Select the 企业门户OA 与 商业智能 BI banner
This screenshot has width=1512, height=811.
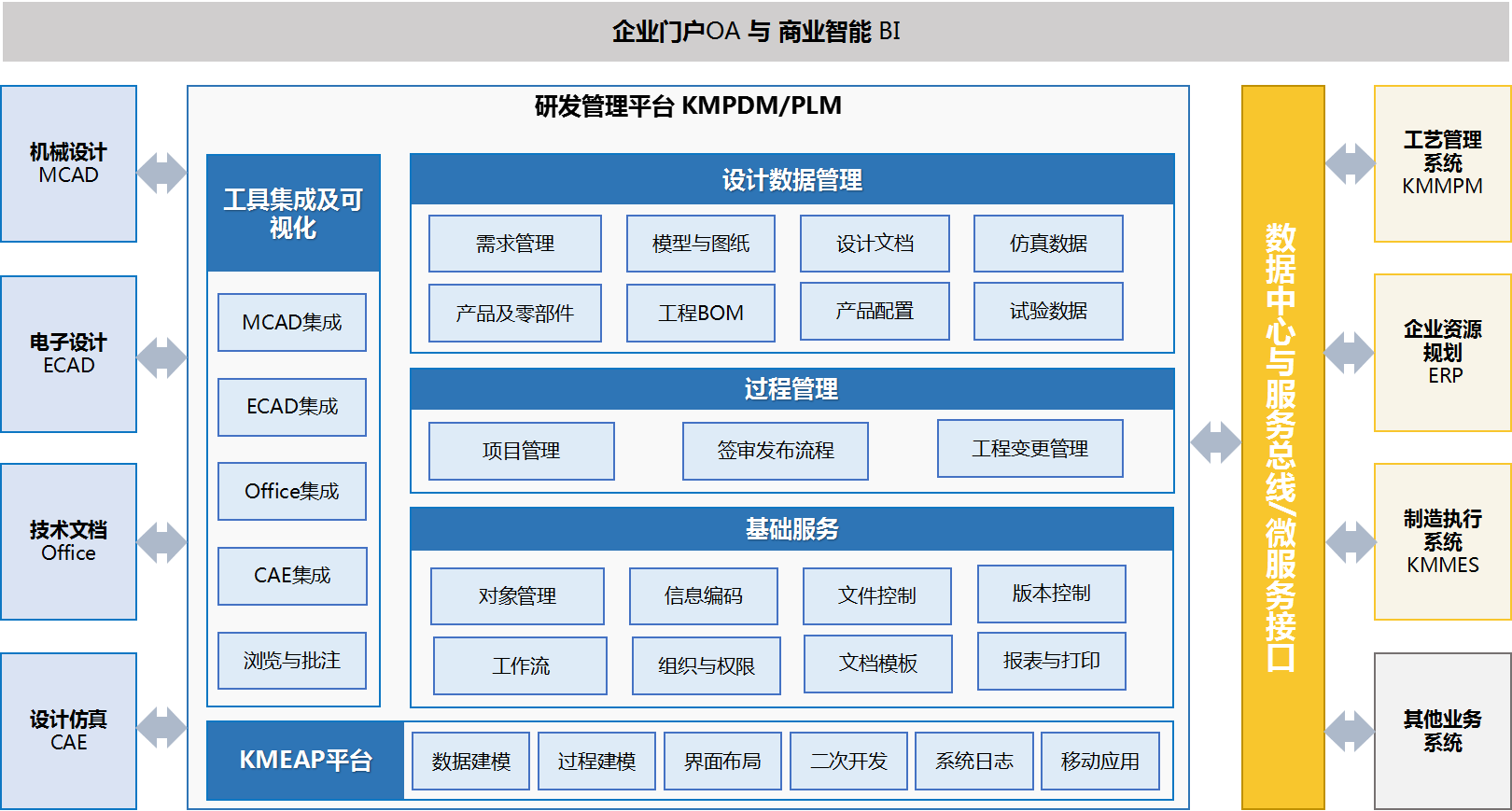click(x=755, y=32)
